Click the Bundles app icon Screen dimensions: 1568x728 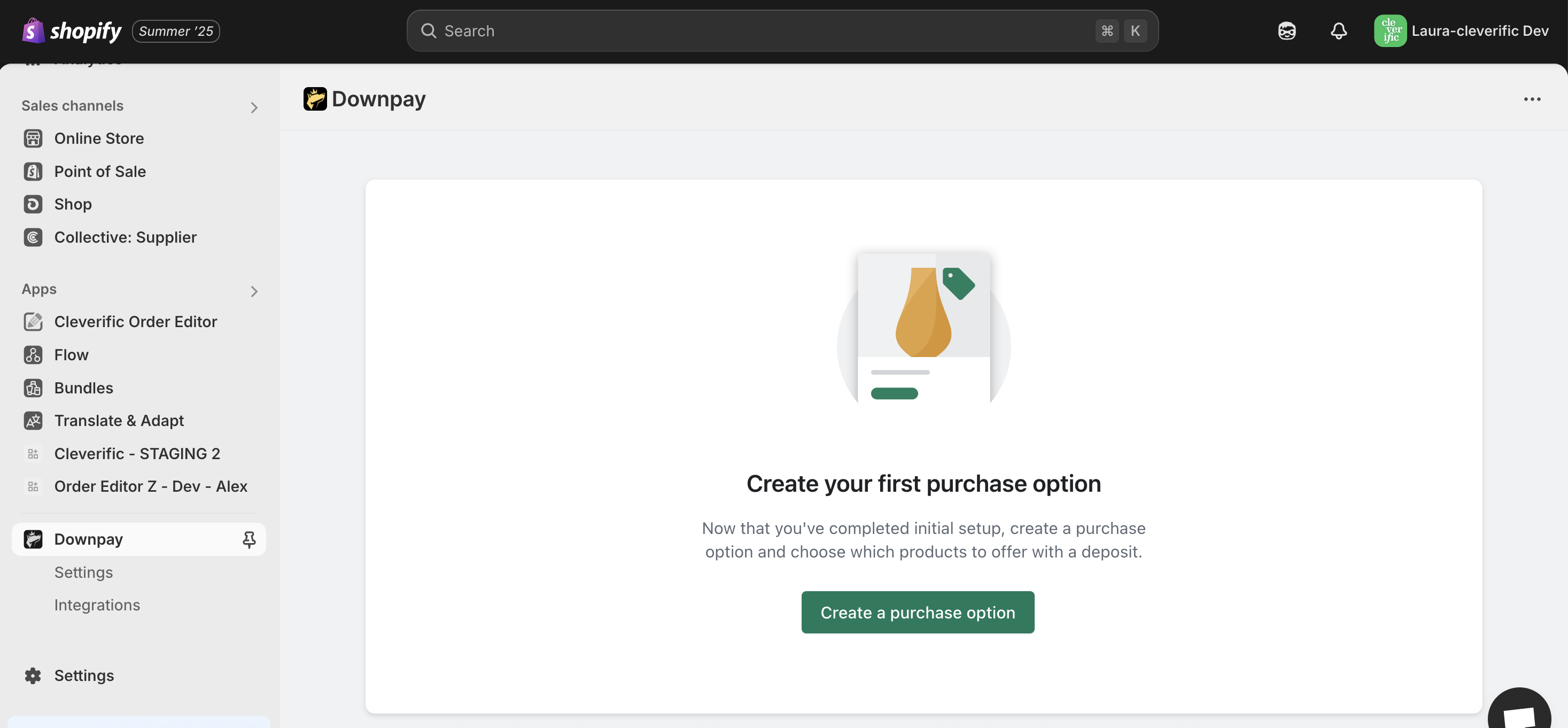[33, 388]
